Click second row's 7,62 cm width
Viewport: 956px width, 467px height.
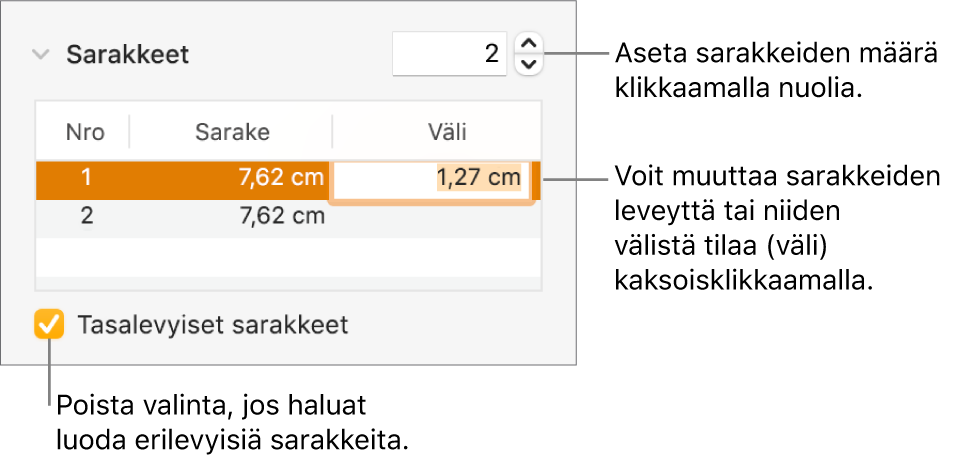coord(282,215)
